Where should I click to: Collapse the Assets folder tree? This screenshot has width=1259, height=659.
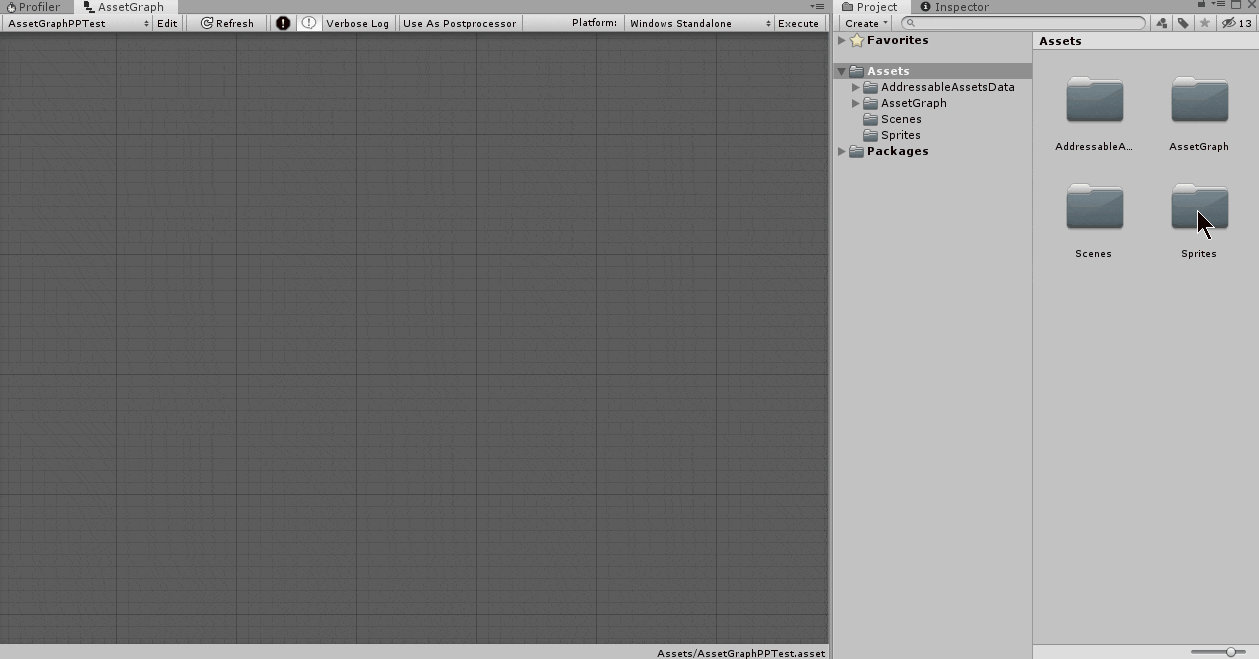[x=840, y=70]
